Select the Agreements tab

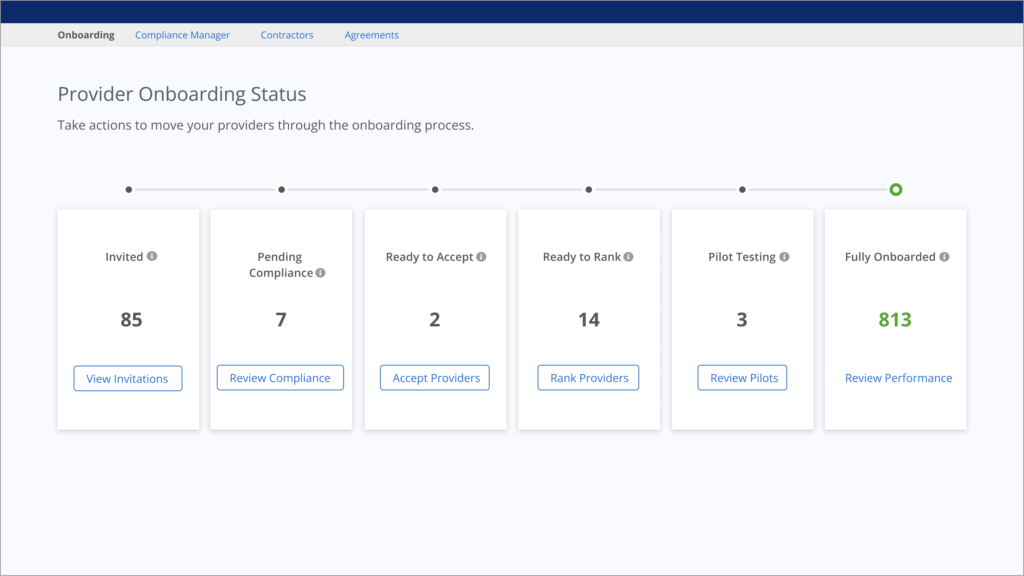371,35
